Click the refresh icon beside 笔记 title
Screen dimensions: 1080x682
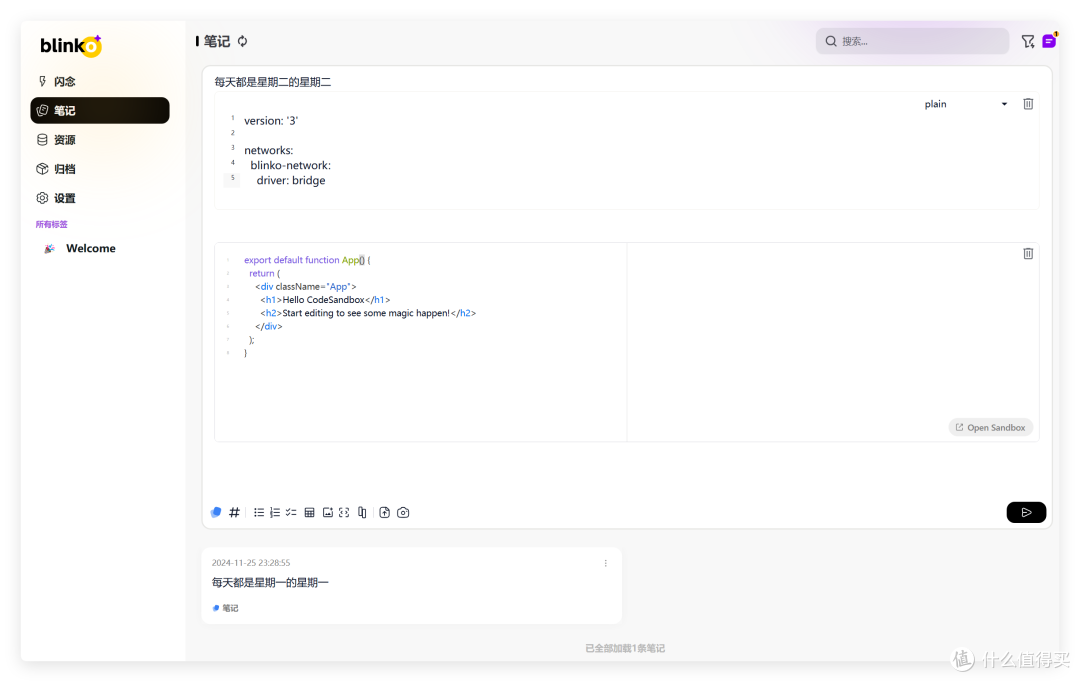click(242, 41)
